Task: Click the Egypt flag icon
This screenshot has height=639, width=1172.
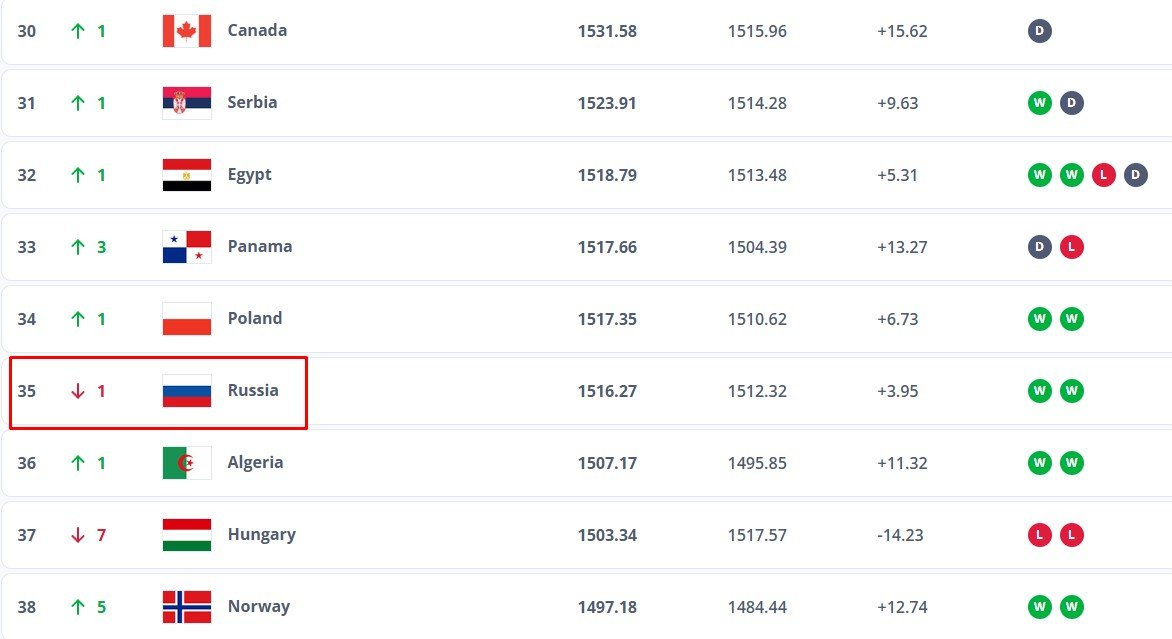Action: pyautogui.click(x=187, y=175)
